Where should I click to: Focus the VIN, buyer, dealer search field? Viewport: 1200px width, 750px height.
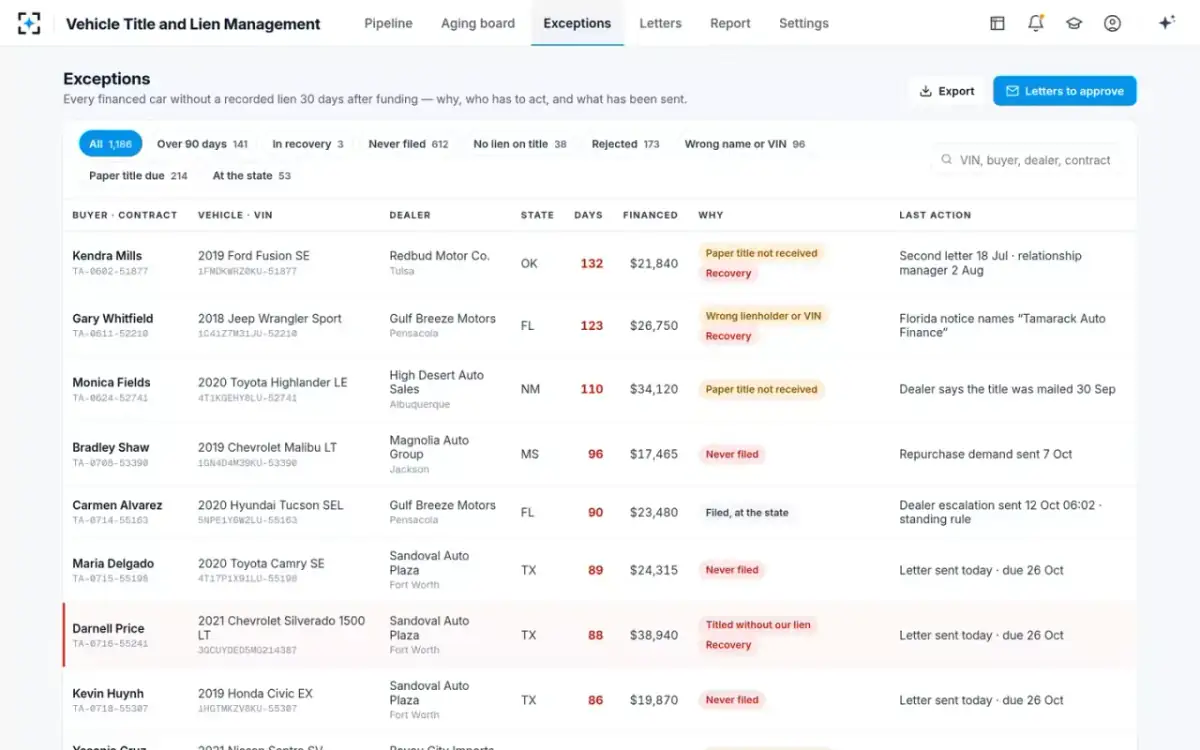click(1028, 160)
